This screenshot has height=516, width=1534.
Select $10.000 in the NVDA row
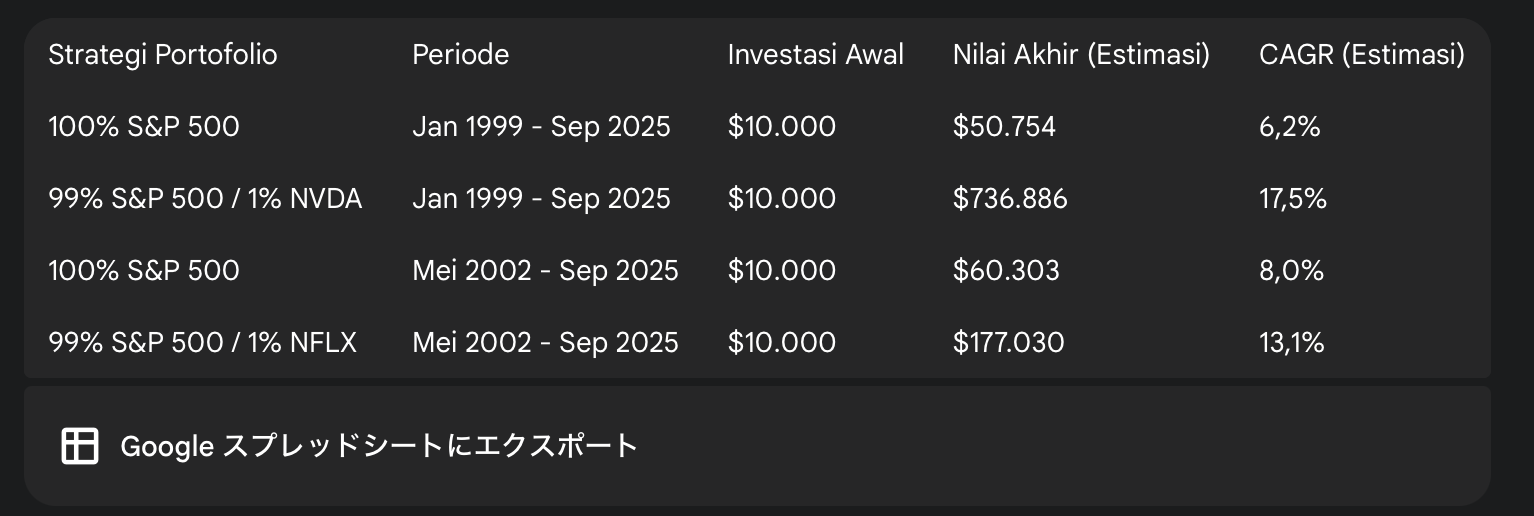pos(782,199)
